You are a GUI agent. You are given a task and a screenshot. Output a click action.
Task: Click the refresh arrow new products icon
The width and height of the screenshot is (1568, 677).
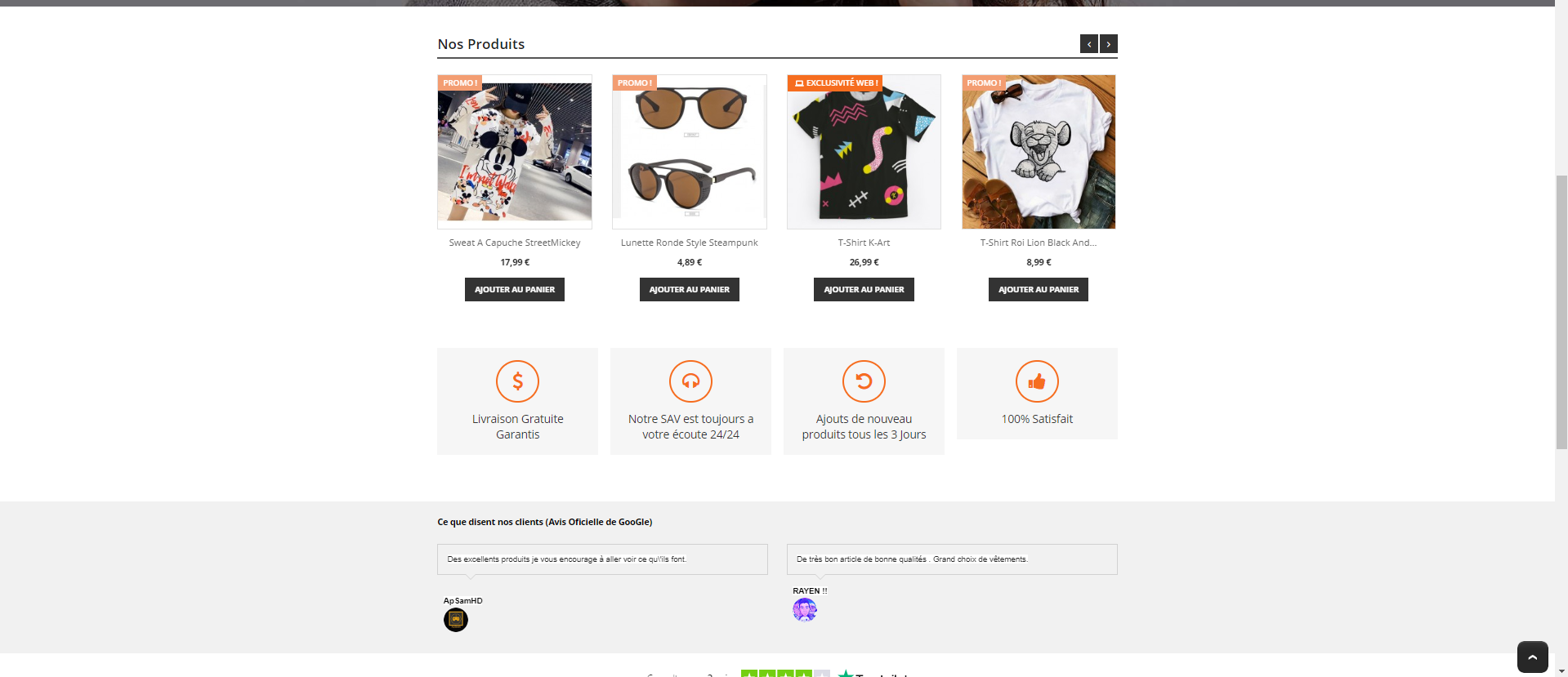864,381
